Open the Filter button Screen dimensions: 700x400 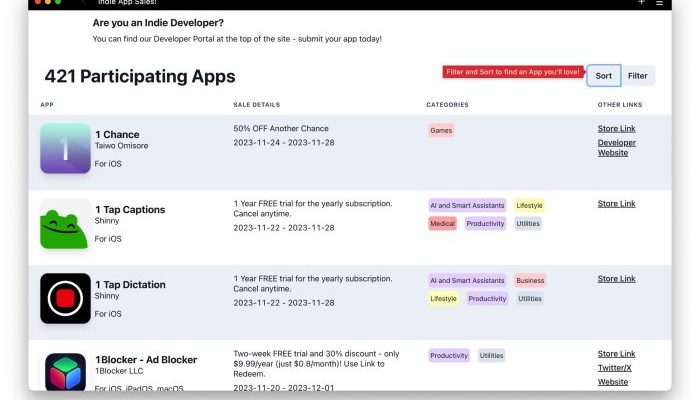pyautogui.click(x=638, y=76)
